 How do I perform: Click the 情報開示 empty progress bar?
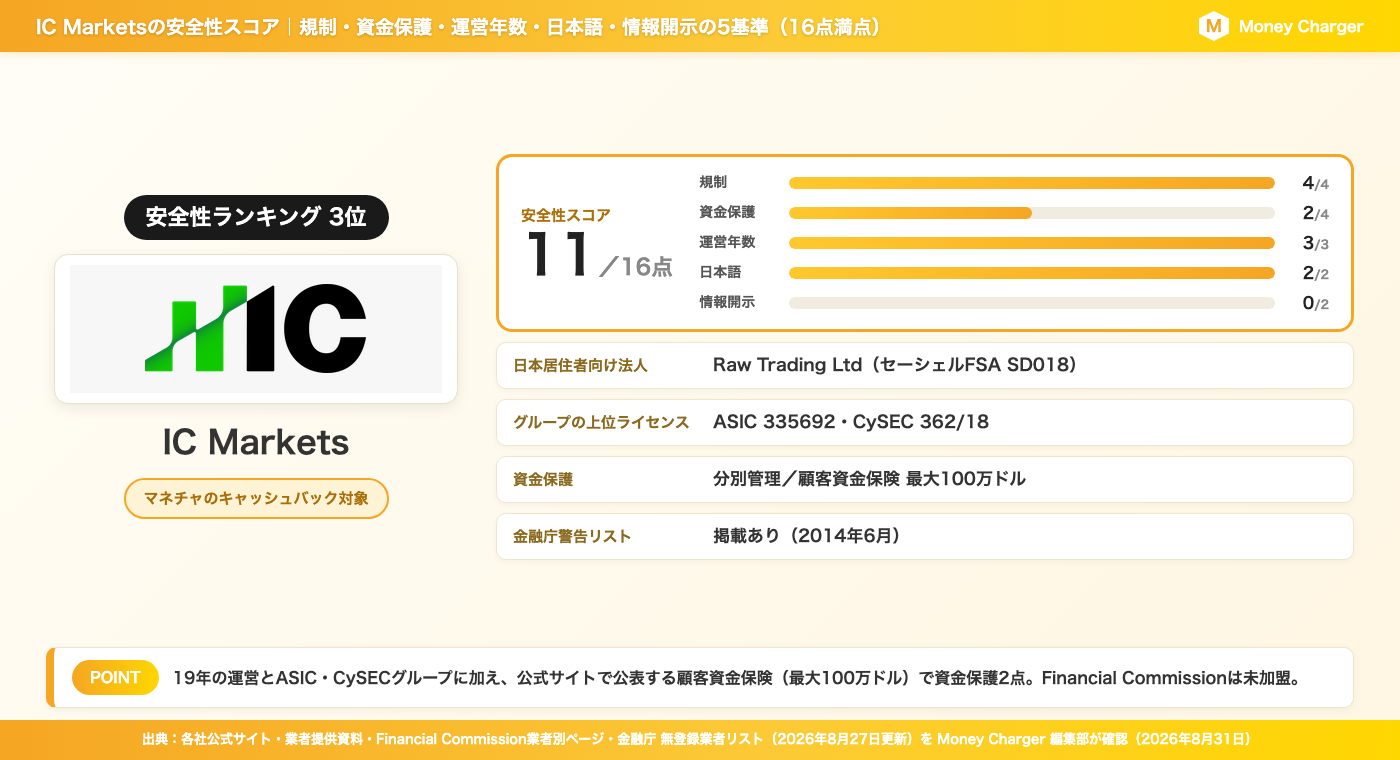coord(1032,303)
